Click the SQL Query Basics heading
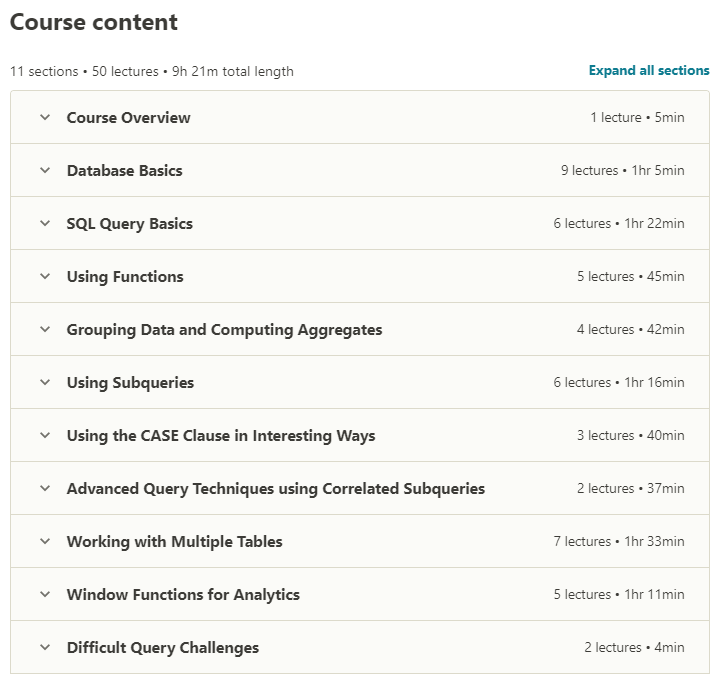This screenshot has height=679, width=718. coord(129,224)
